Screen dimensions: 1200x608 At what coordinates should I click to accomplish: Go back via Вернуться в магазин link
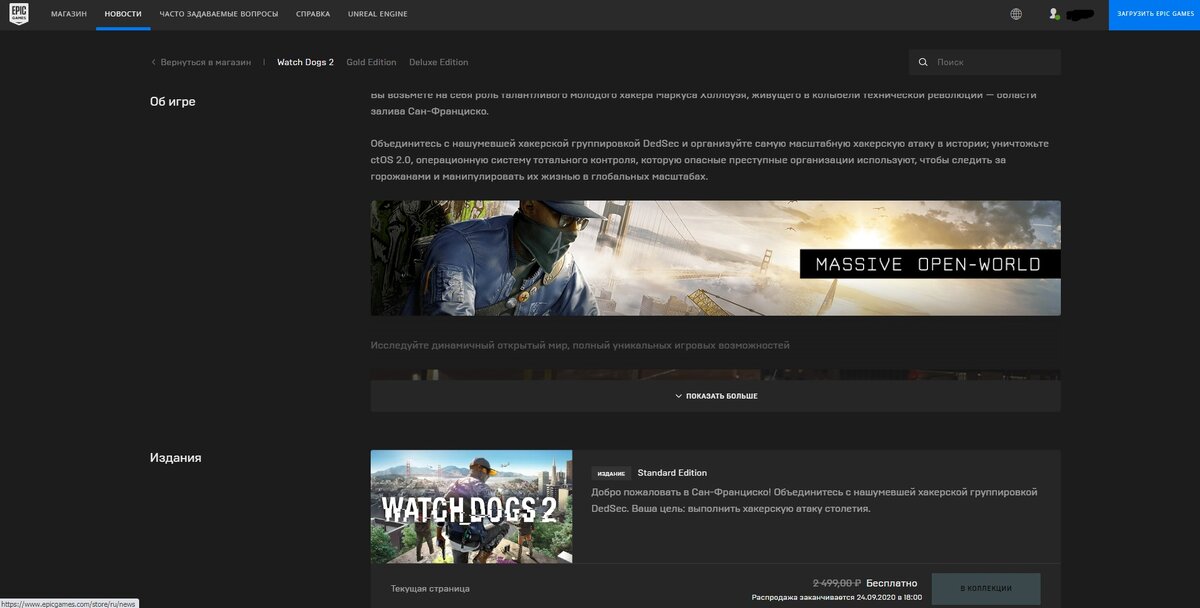(205, 62)
